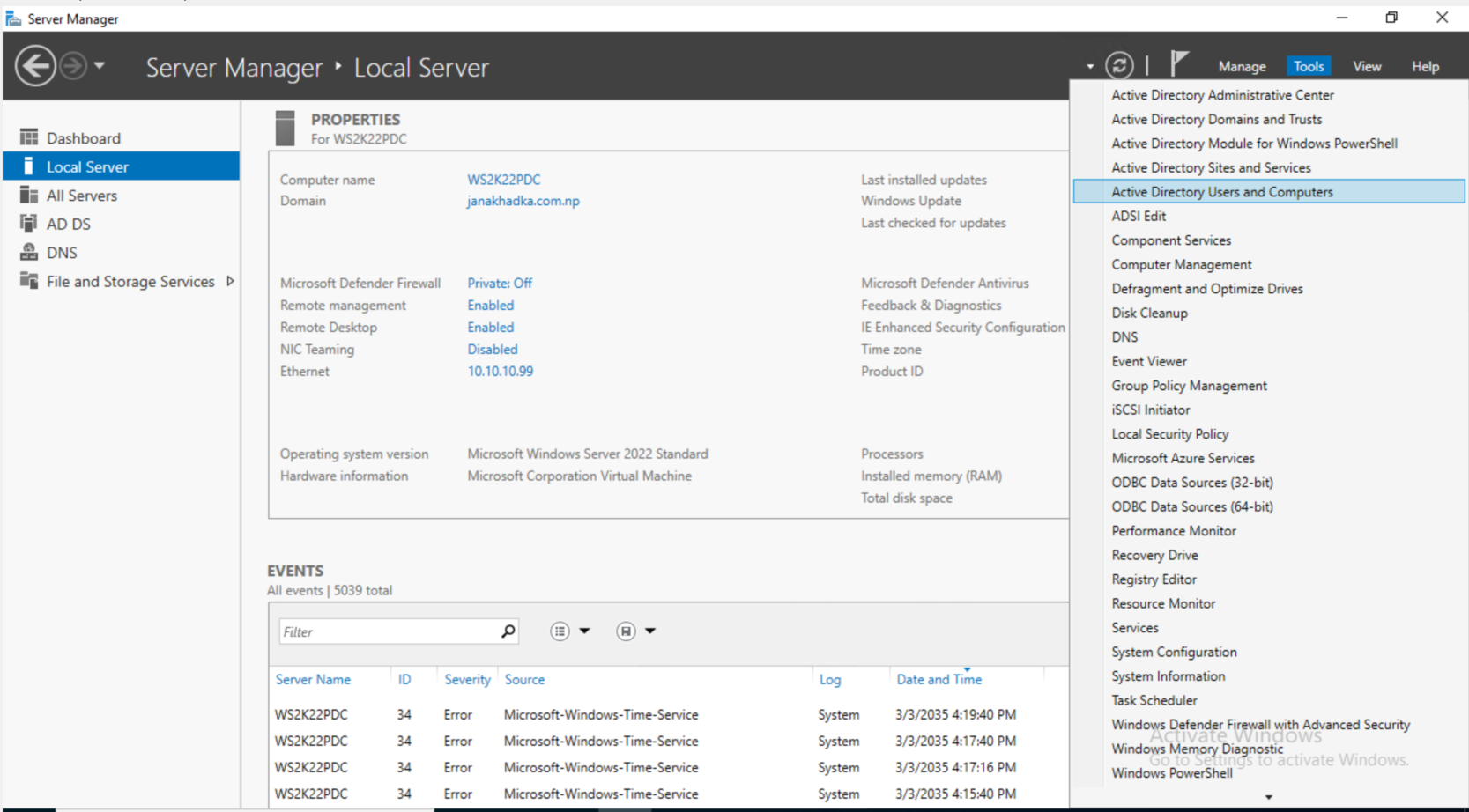Image resolution: width=1469 pixels, height=812 pixels.
Task: Click File and Storage Services icon
Action: point(29,281)
